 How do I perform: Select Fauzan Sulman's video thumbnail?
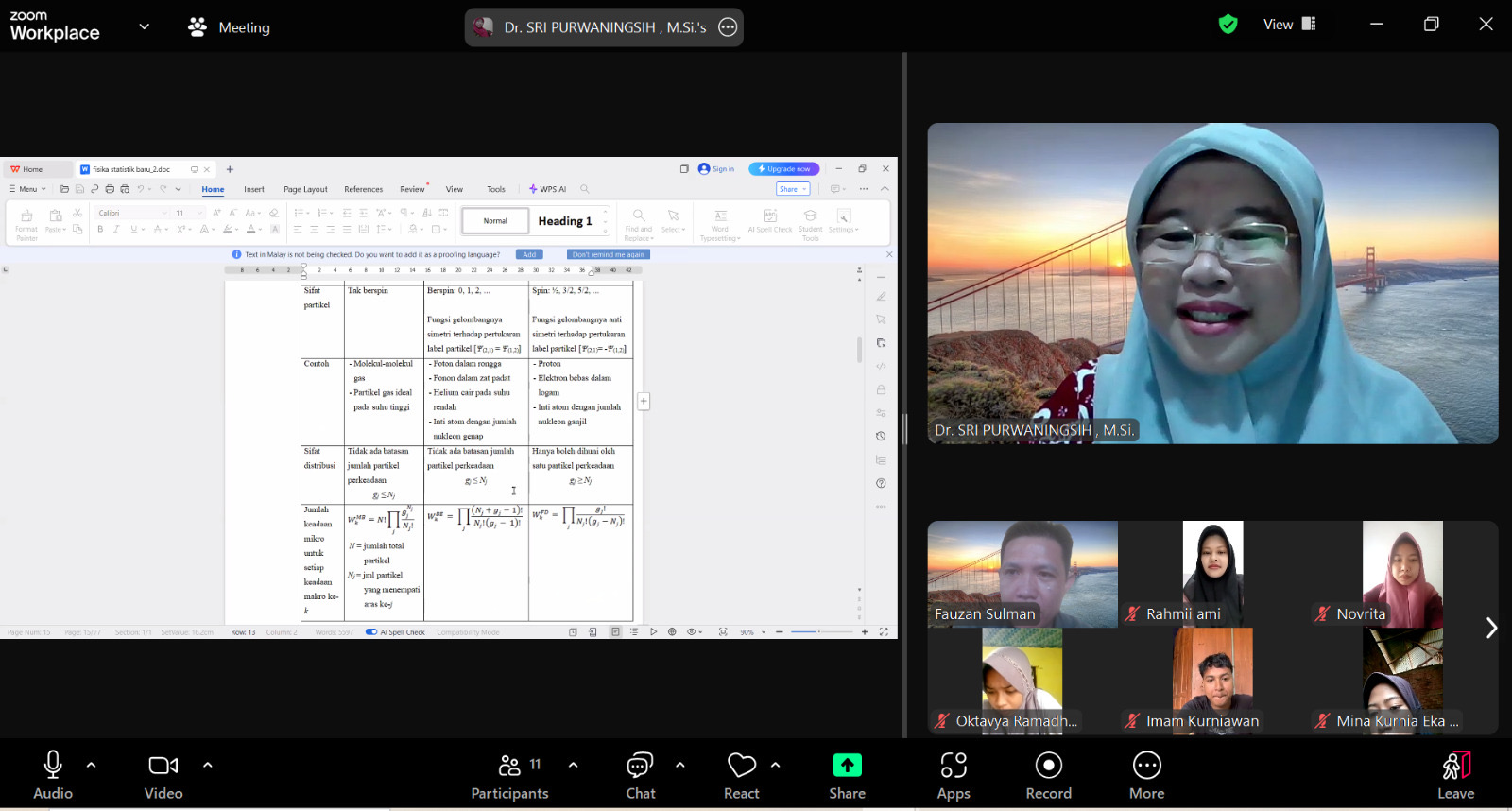[1022, 574]
